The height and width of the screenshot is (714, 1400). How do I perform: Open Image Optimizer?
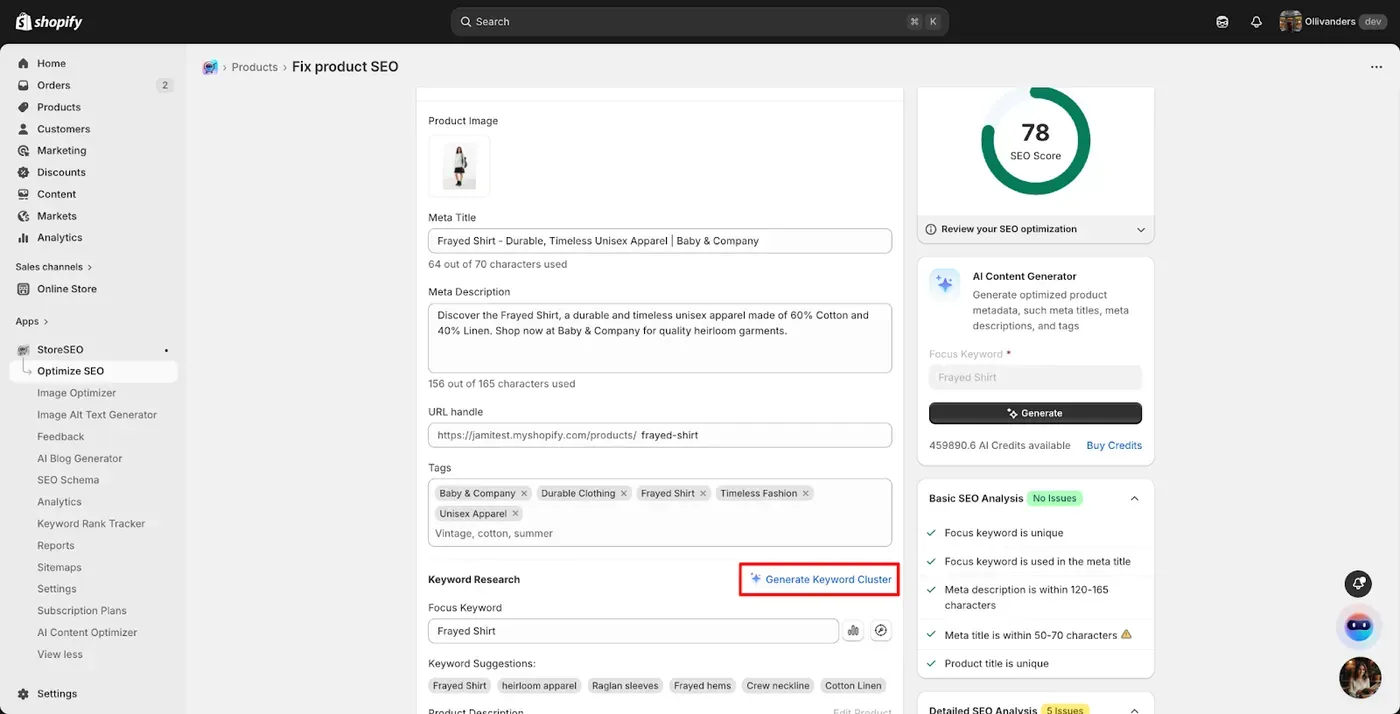pos(76,393)
